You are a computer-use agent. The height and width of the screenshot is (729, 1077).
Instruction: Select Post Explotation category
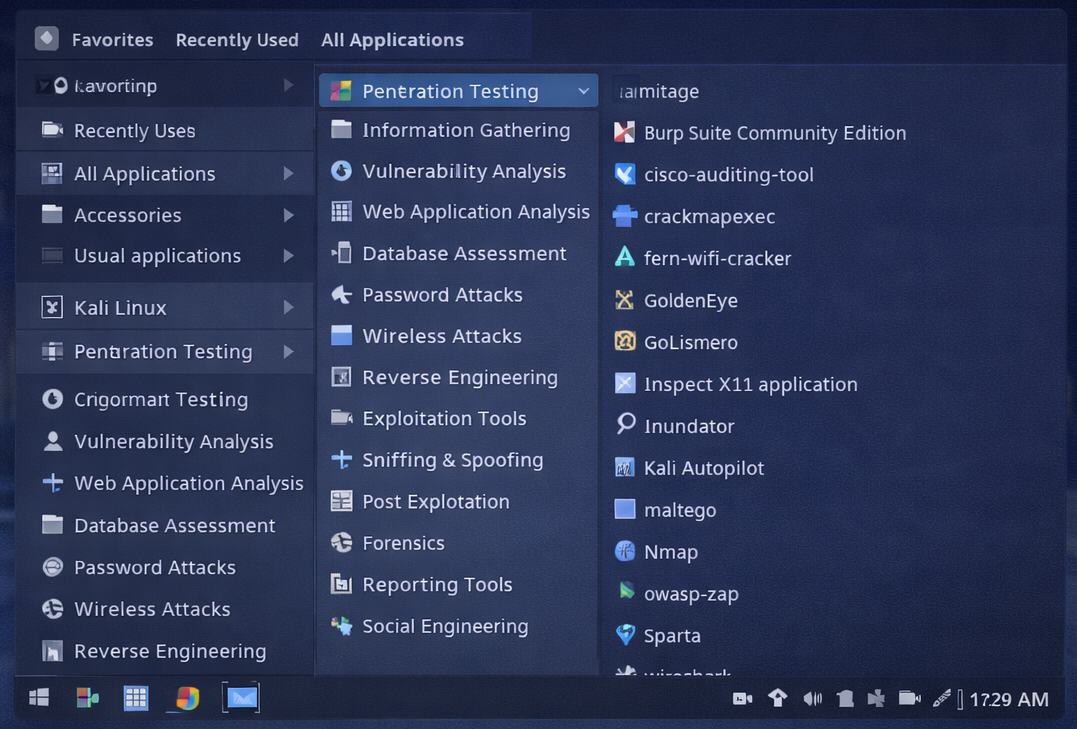click(x=458, y=501)
